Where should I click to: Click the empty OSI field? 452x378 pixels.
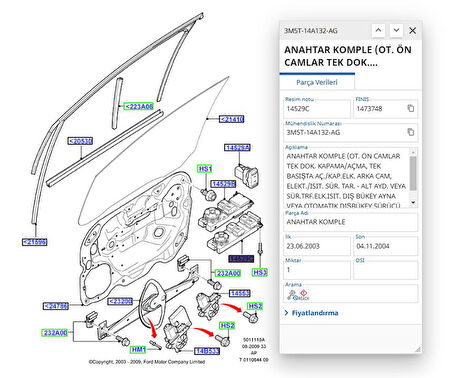click(385, 270)
